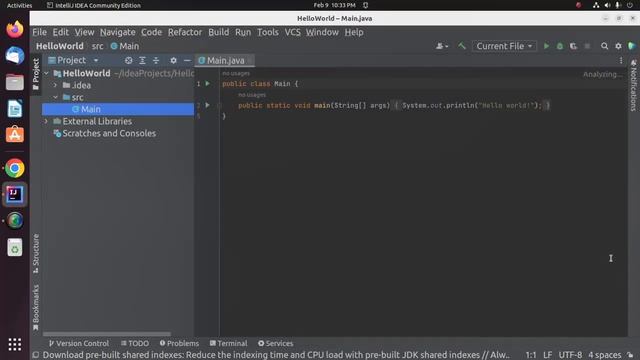
Task: Toggle Project tool window side button
Action: tap(36, 74)
